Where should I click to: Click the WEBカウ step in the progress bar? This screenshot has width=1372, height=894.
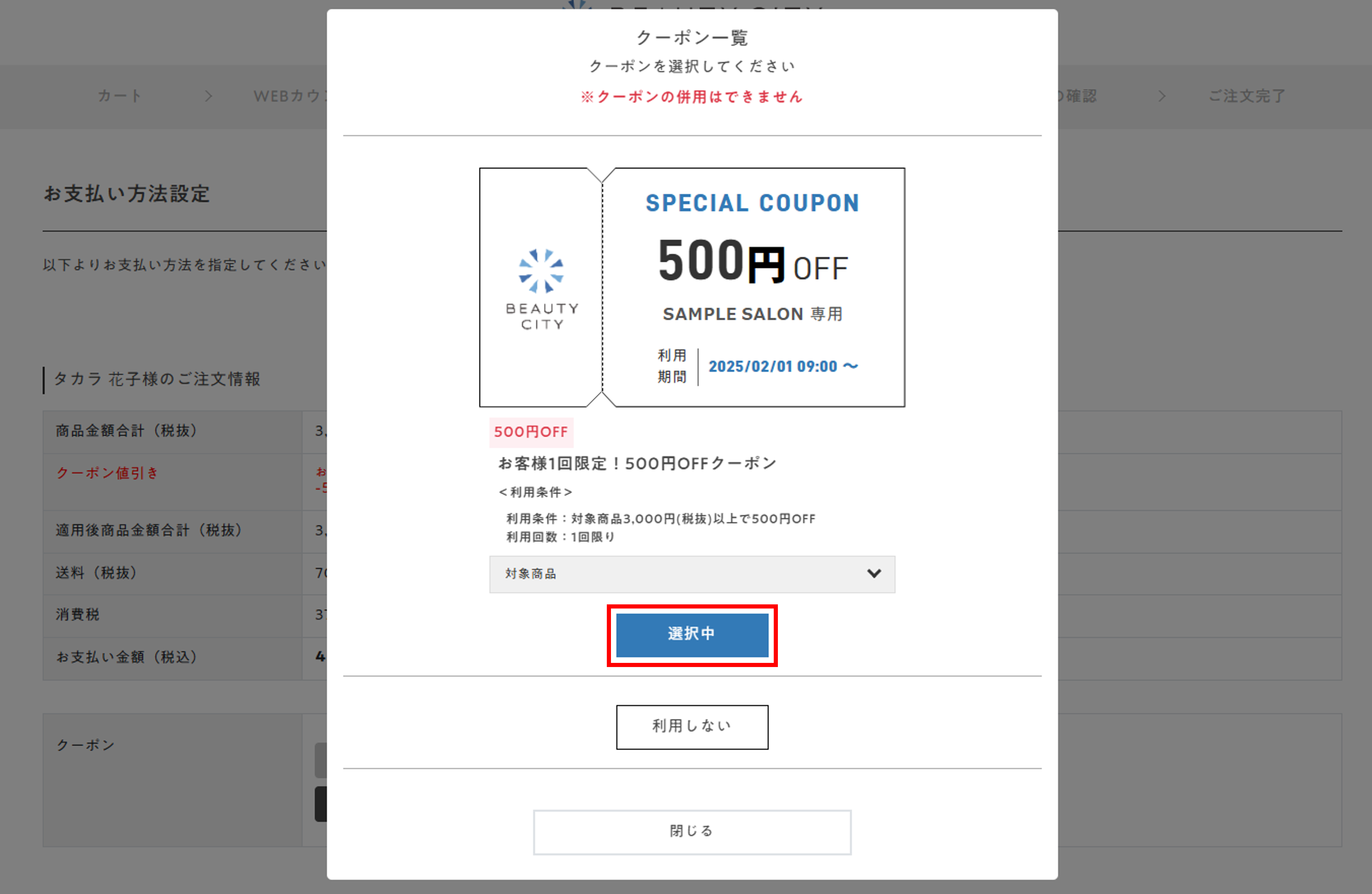288,96
